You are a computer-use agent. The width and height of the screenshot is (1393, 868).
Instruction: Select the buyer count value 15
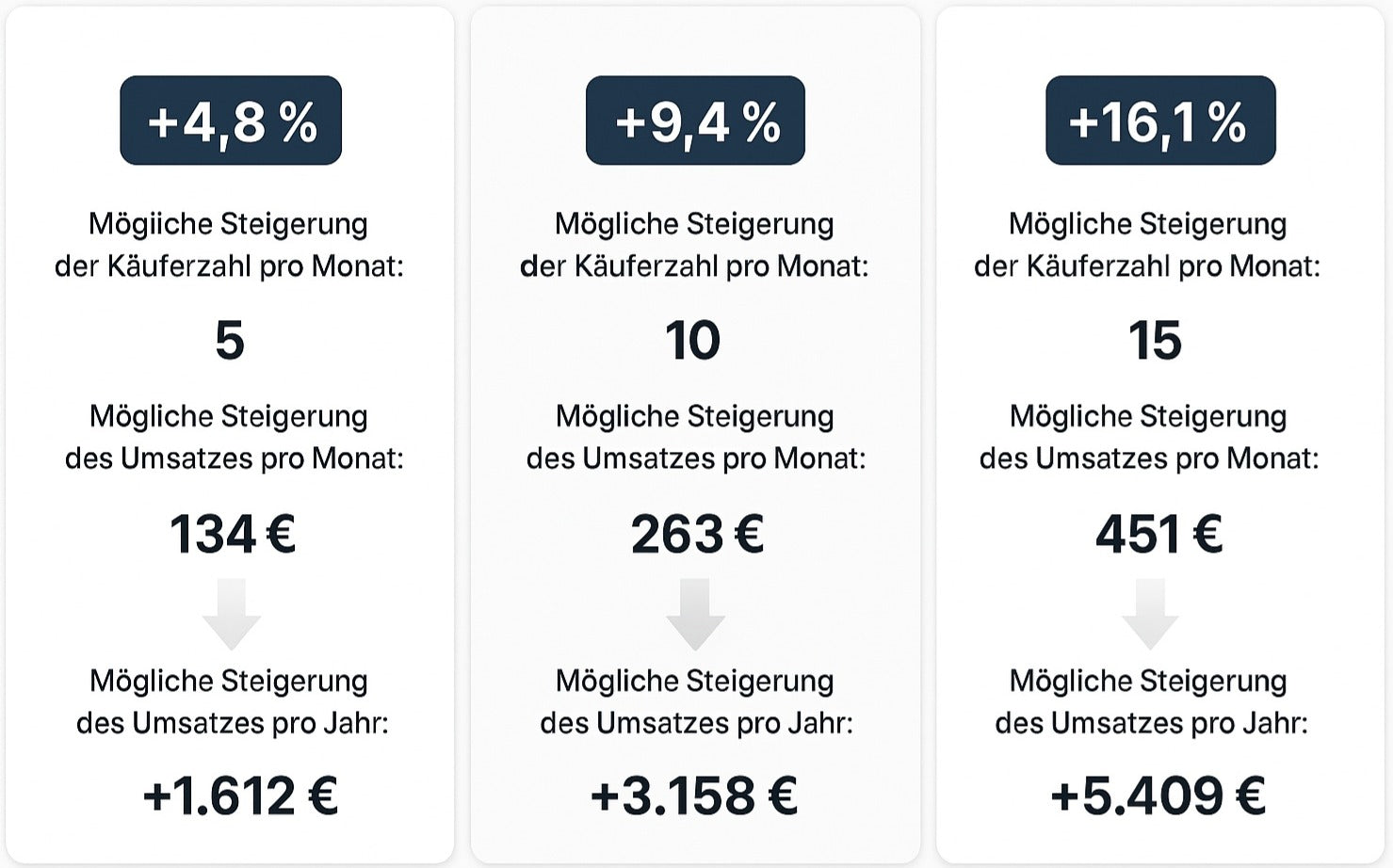pyautogui.click(x=1155, y=341)
